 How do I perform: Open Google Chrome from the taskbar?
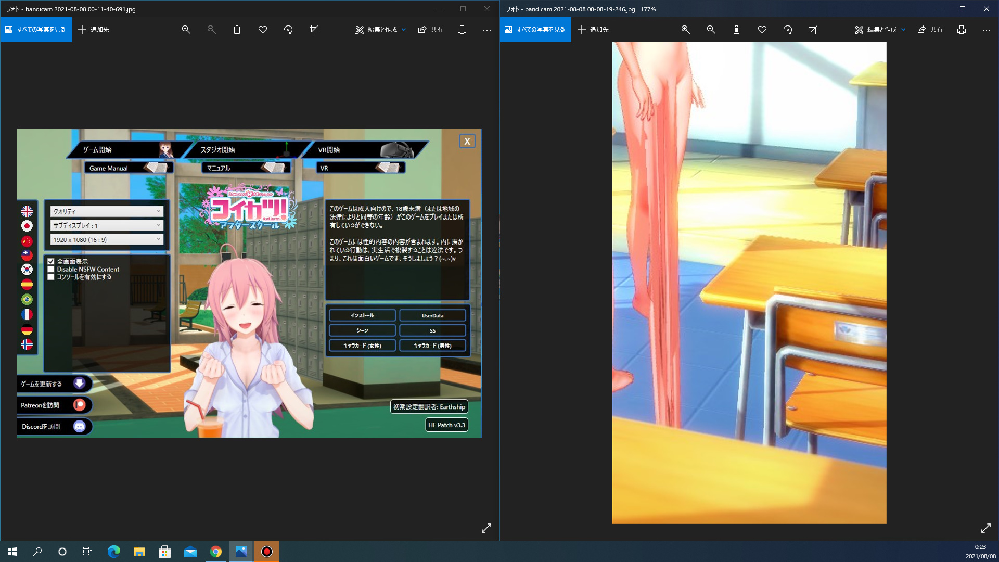[216, 551]
